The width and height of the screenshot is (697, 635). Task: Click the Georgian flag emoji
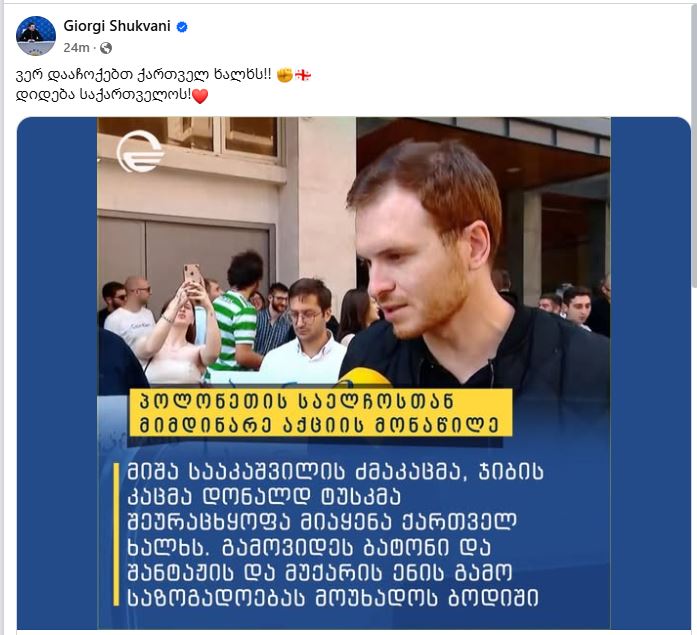pyautogui.click(x=303, y=75)
